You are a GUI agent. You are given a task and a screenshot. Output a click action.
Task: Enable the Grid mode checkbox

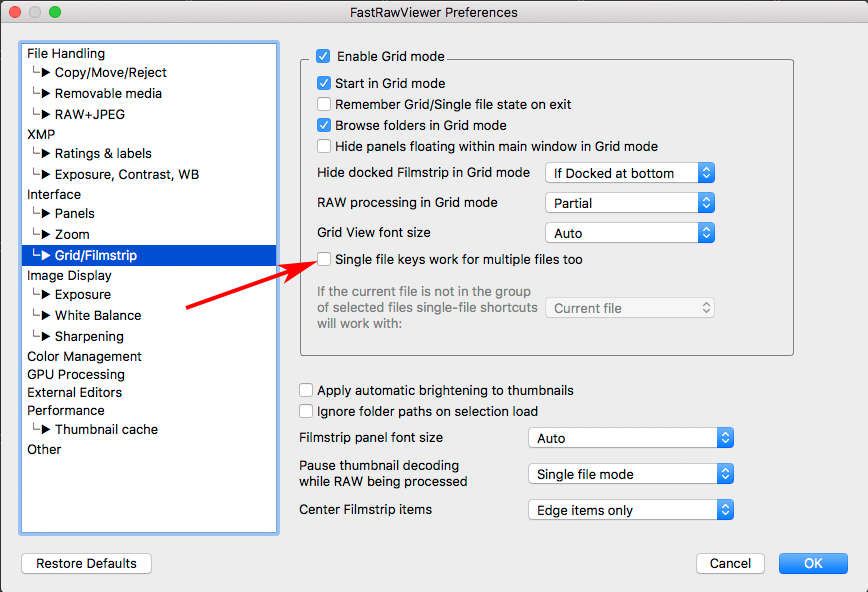point(323,57)
